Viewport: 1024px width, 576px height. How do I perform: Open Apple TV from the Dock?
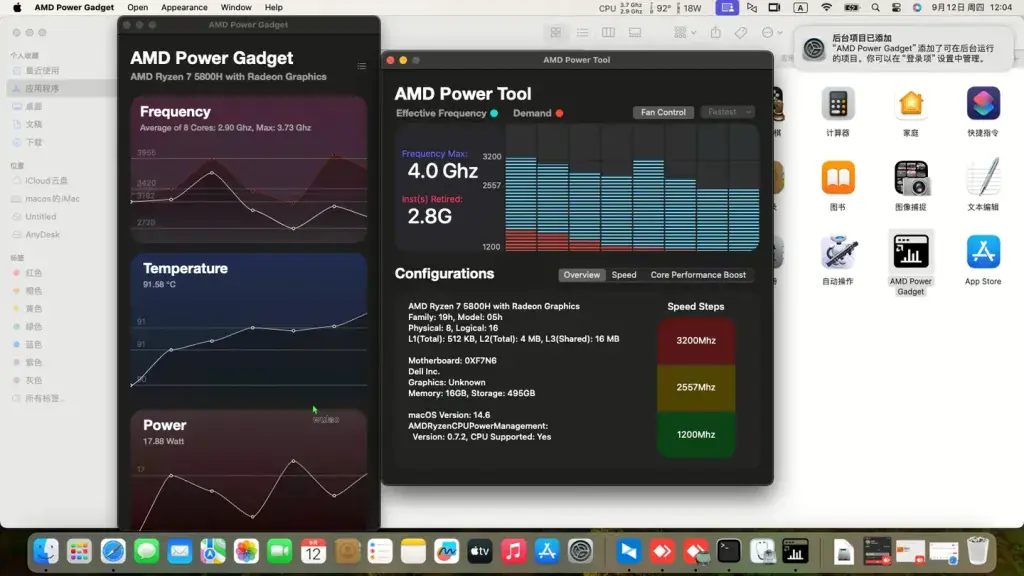click(480, 552)
